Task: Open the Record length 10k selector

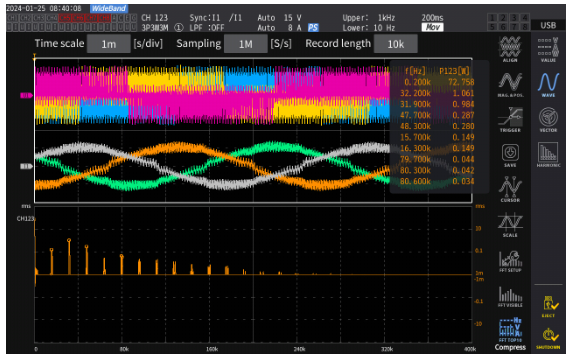Action: tap(395, 44)
